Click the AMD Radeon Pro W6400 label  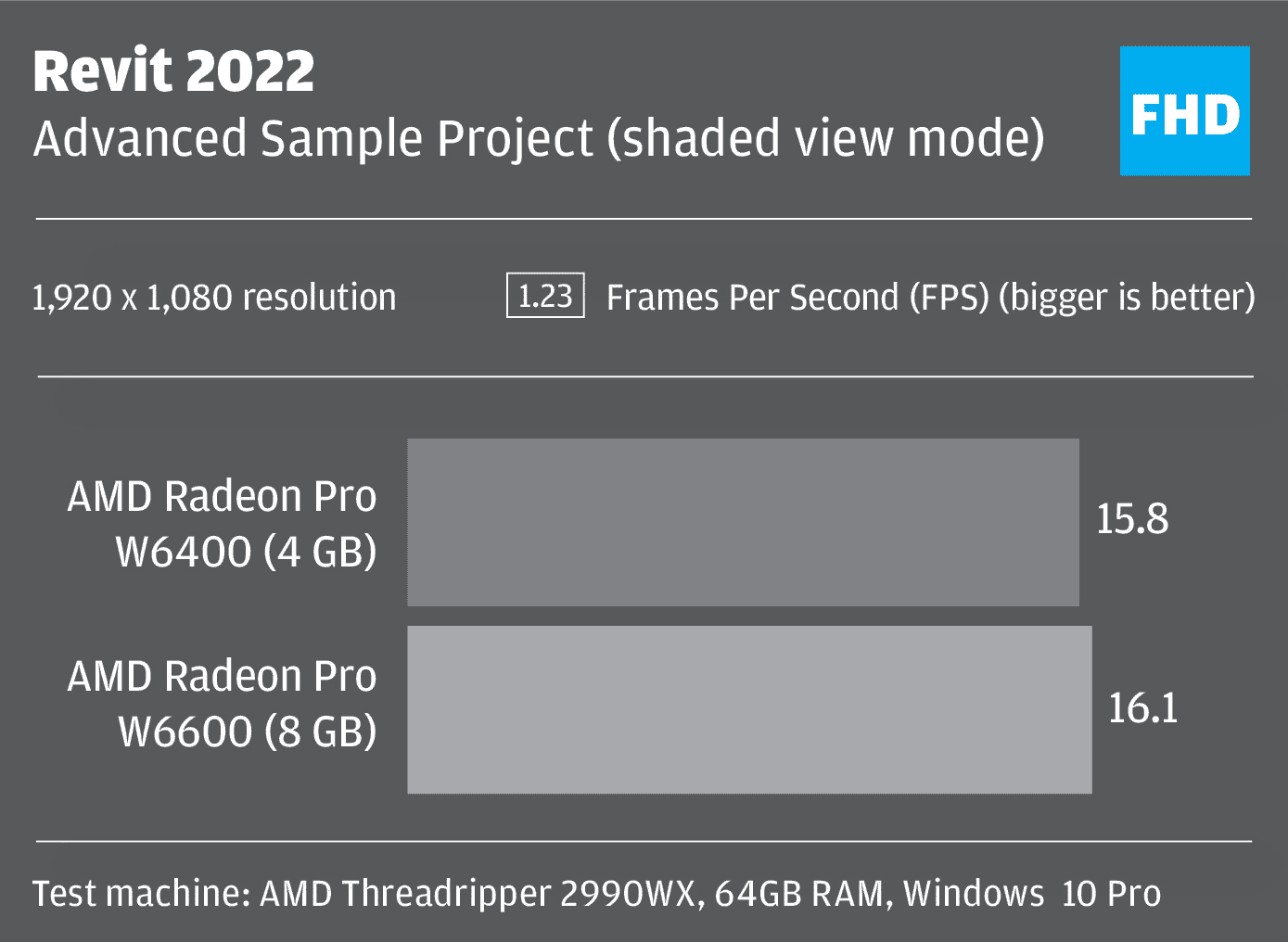(x=223, y=524)
